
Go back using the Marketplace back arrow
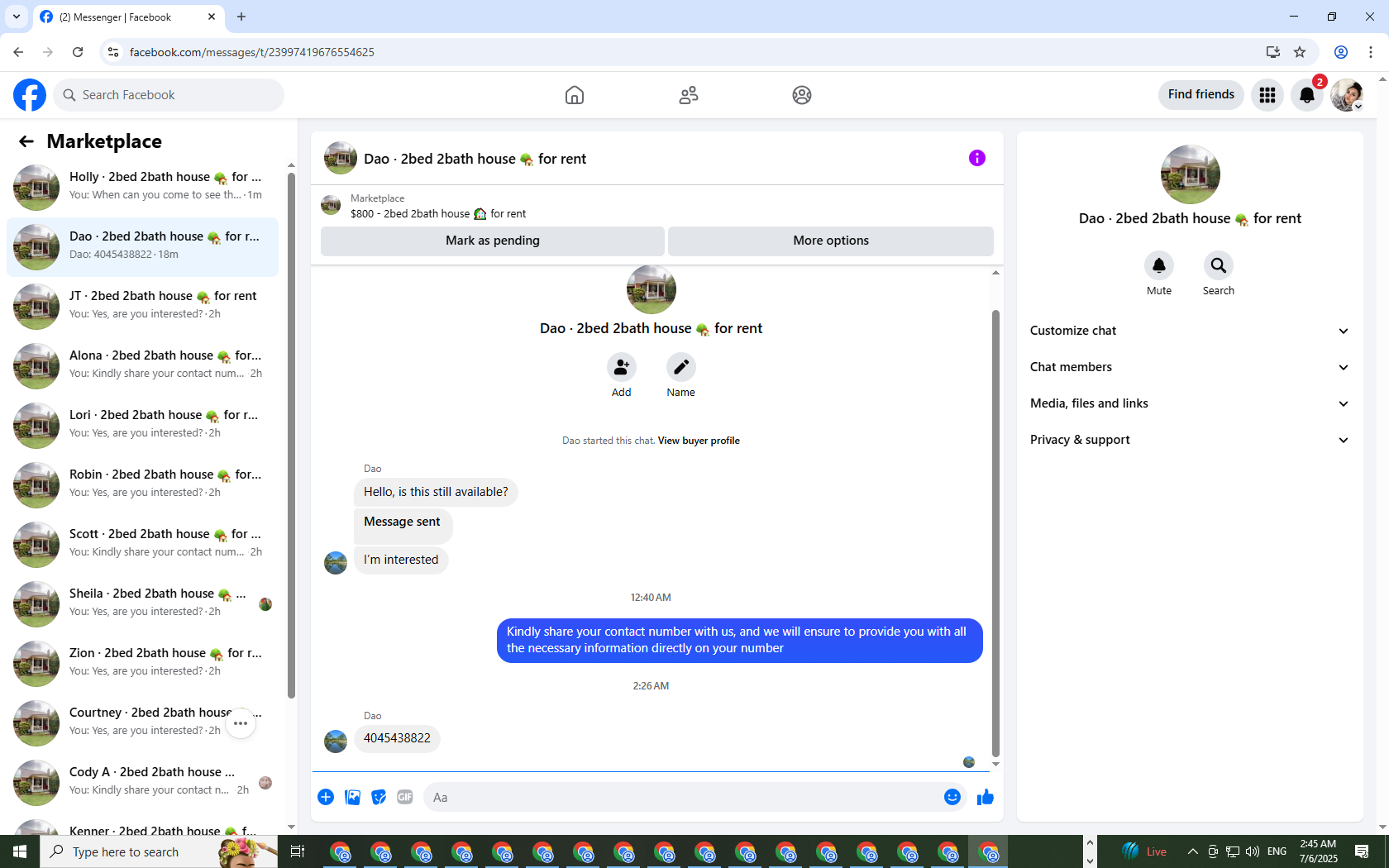click(x=26, y=141)
